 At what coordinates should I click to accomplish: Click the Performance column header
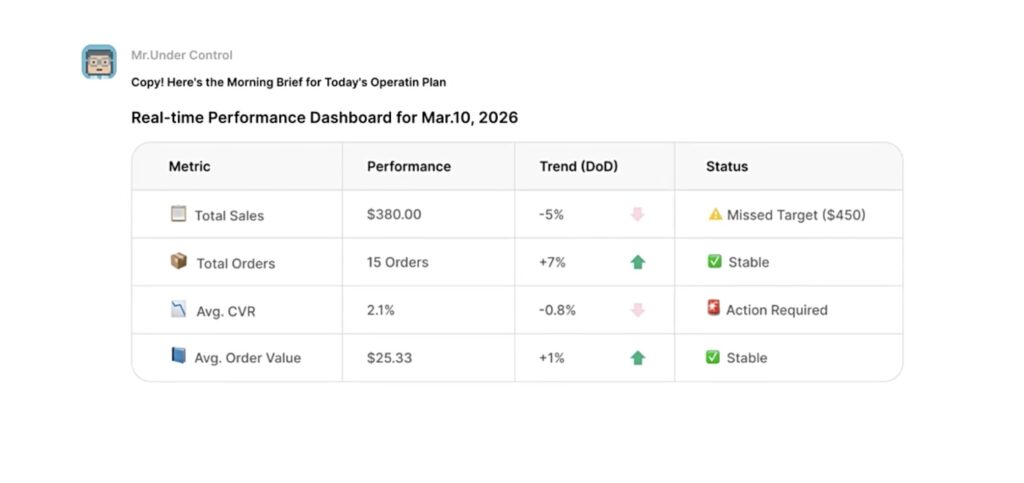tap(408, 166)
